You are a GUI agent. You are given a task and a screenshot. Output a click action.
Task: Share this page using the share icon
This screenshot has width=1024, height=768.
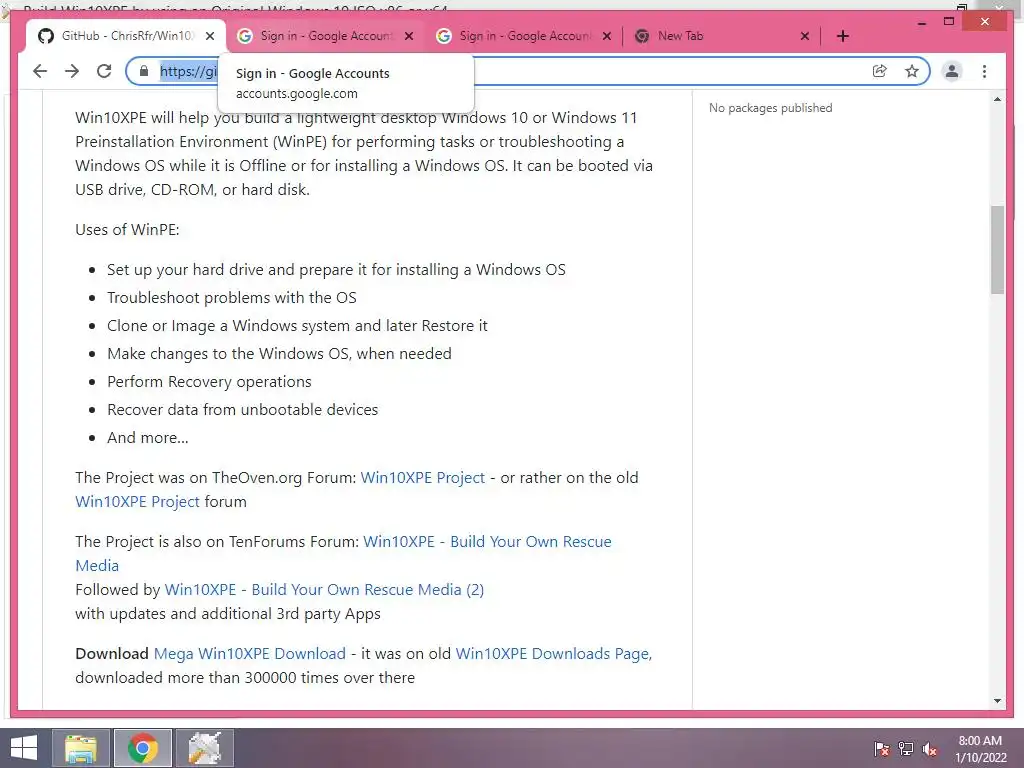[x=880, y=71]
